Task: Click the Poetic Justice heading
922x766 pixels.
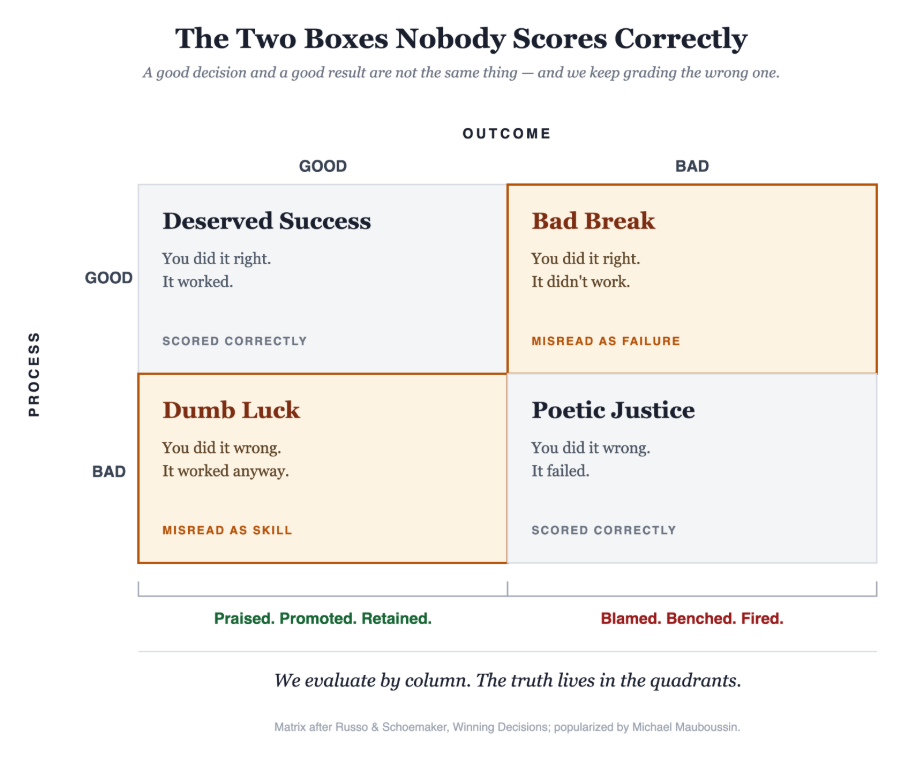Action: click(613, 410)
